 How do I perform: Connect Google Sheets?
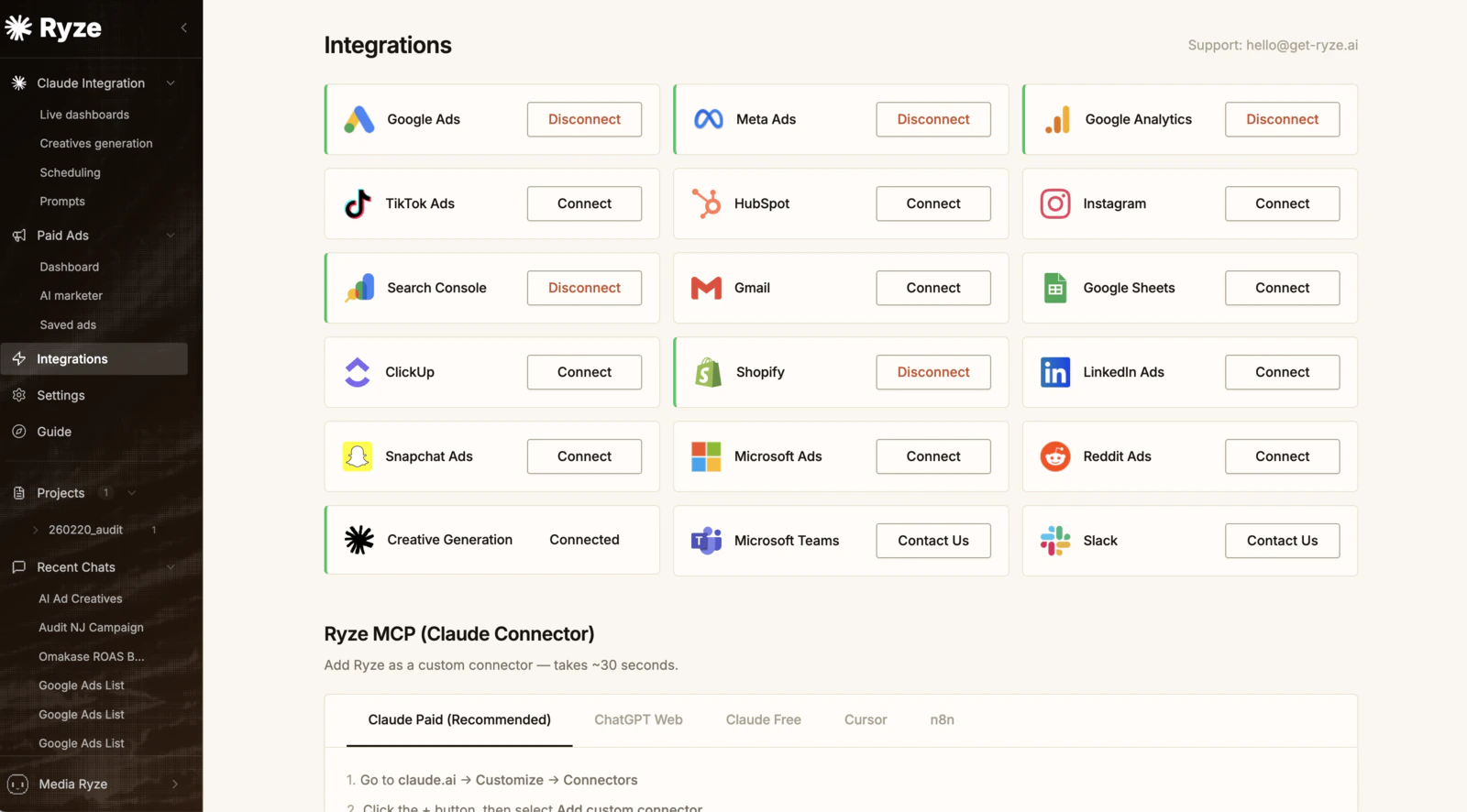point(1282,288)
